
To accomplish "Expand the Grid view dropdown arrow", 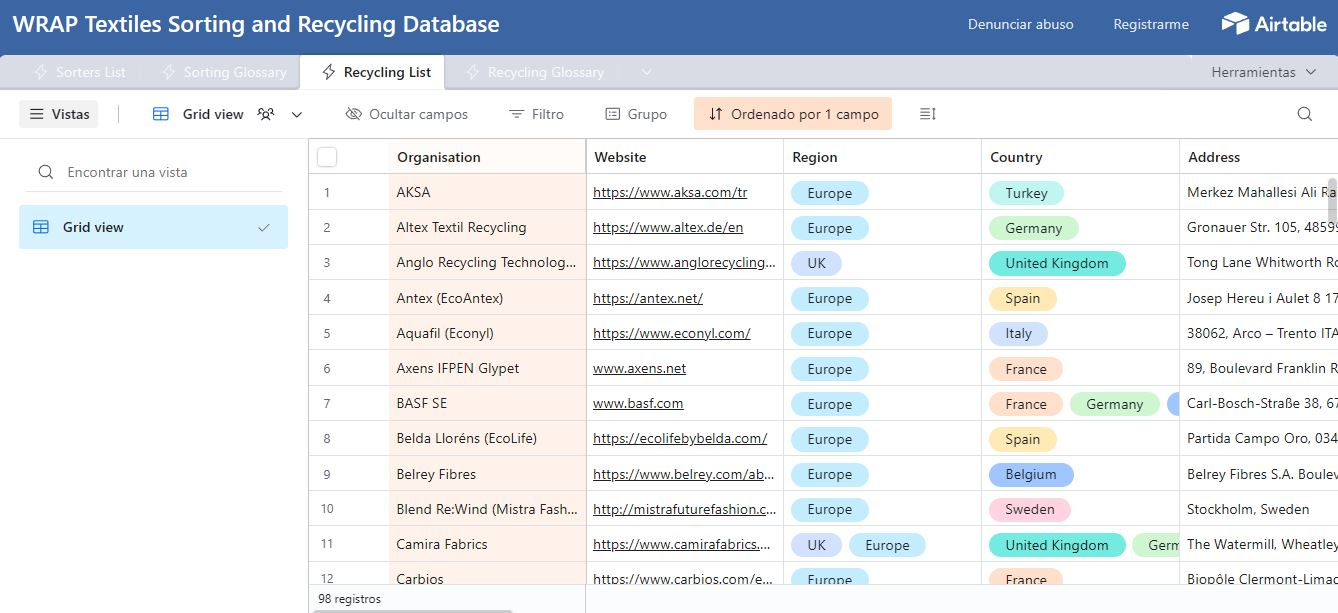I will coord(297,114).
